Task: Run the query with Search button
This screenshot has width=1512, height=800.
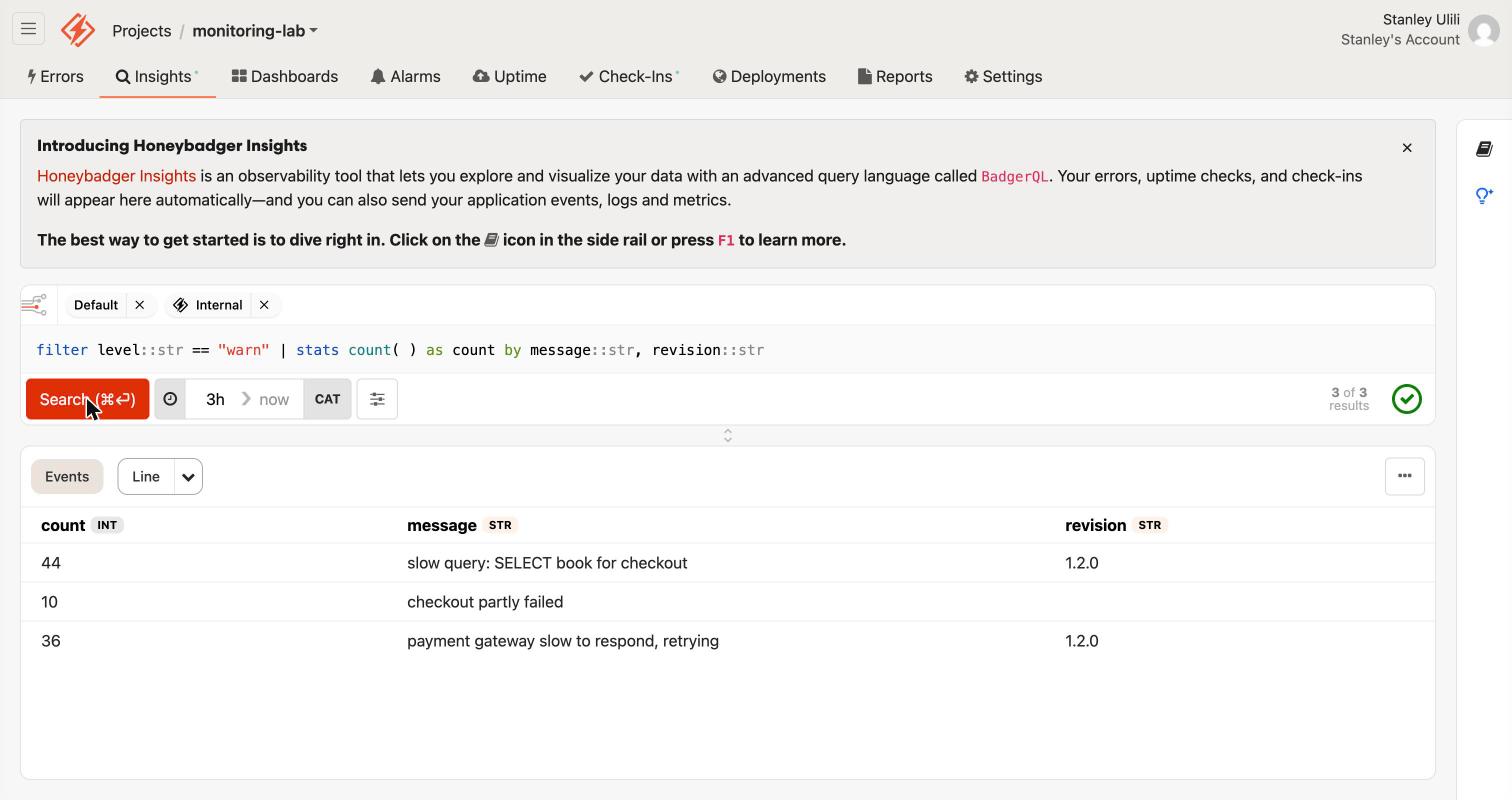Action: click(87, 399)
